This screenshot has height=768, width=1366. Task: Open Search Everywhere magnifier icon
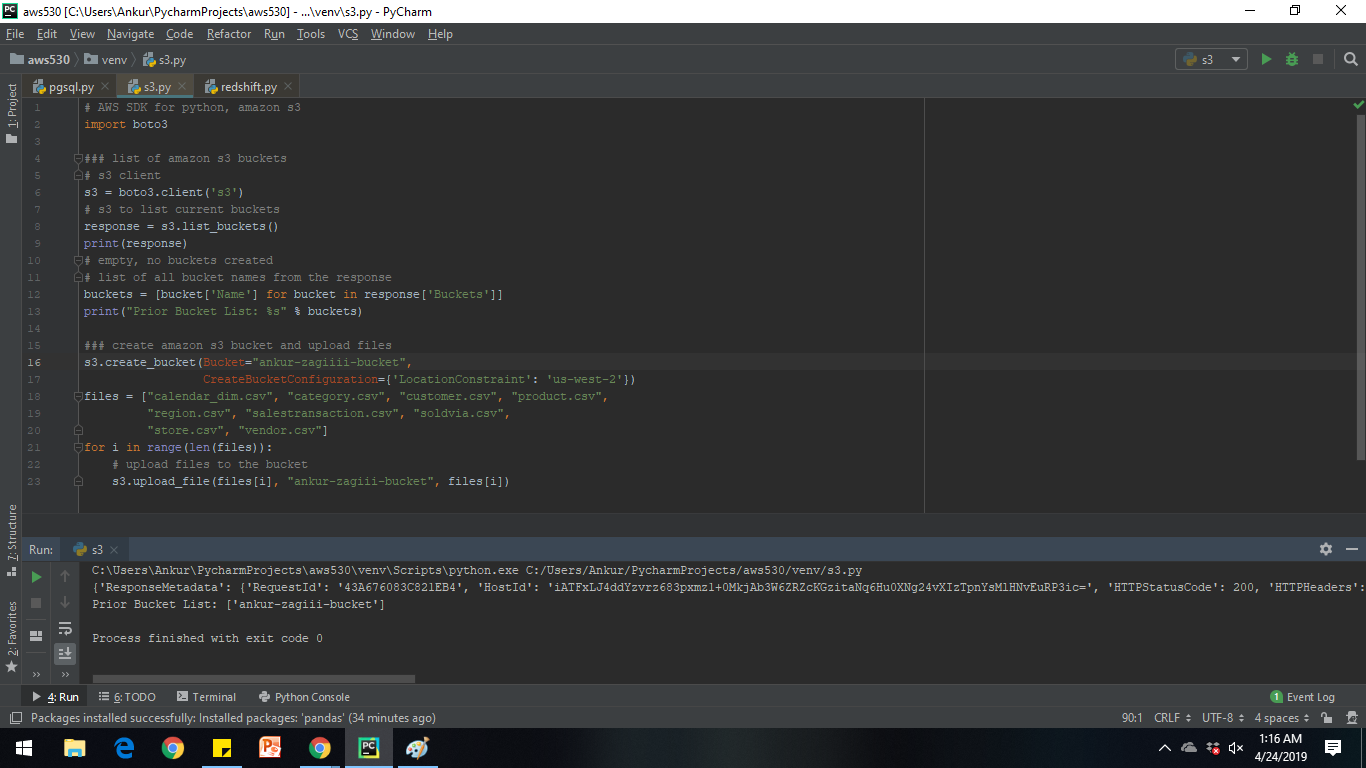pyautogui.click(x=1350, y=59)
